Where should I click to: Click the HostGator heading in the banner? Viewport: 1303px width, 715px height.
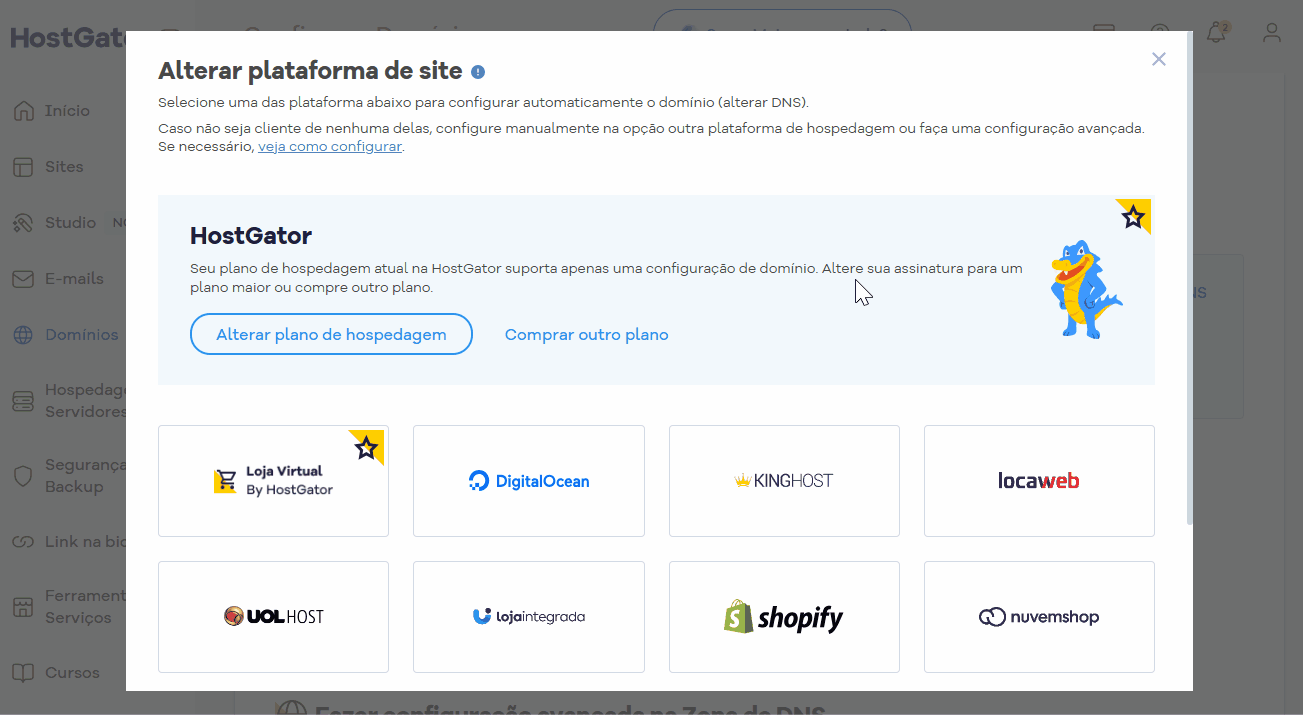[251, 236]
